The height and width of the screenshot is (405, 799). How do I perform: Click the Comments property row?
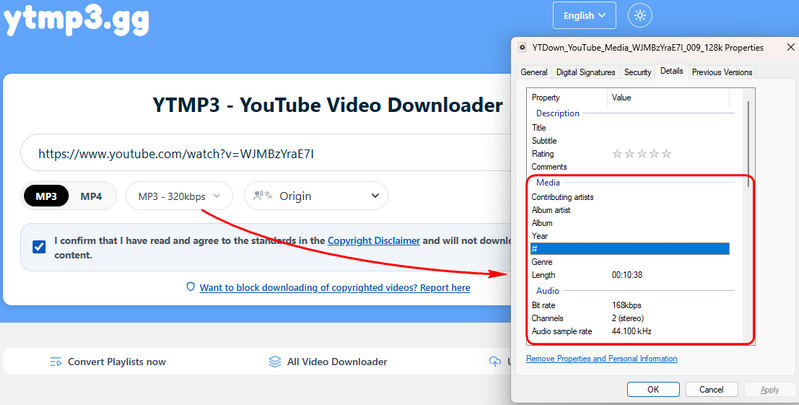[x=630, y=167]
